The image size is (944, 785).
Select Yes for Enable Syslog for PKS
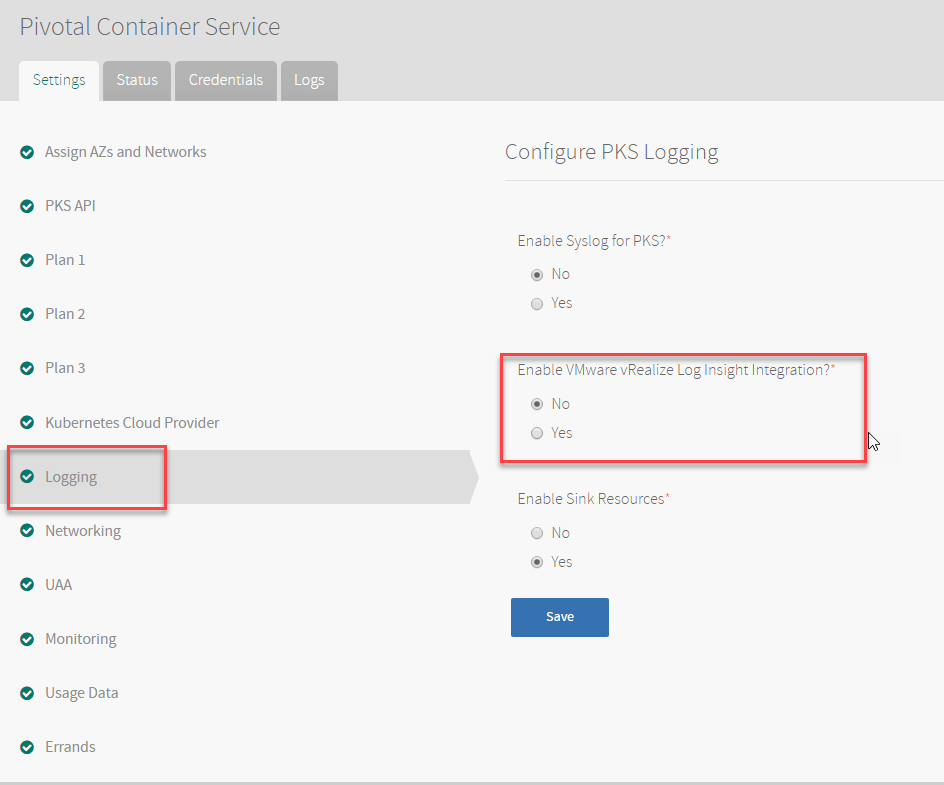coord(537,304)
